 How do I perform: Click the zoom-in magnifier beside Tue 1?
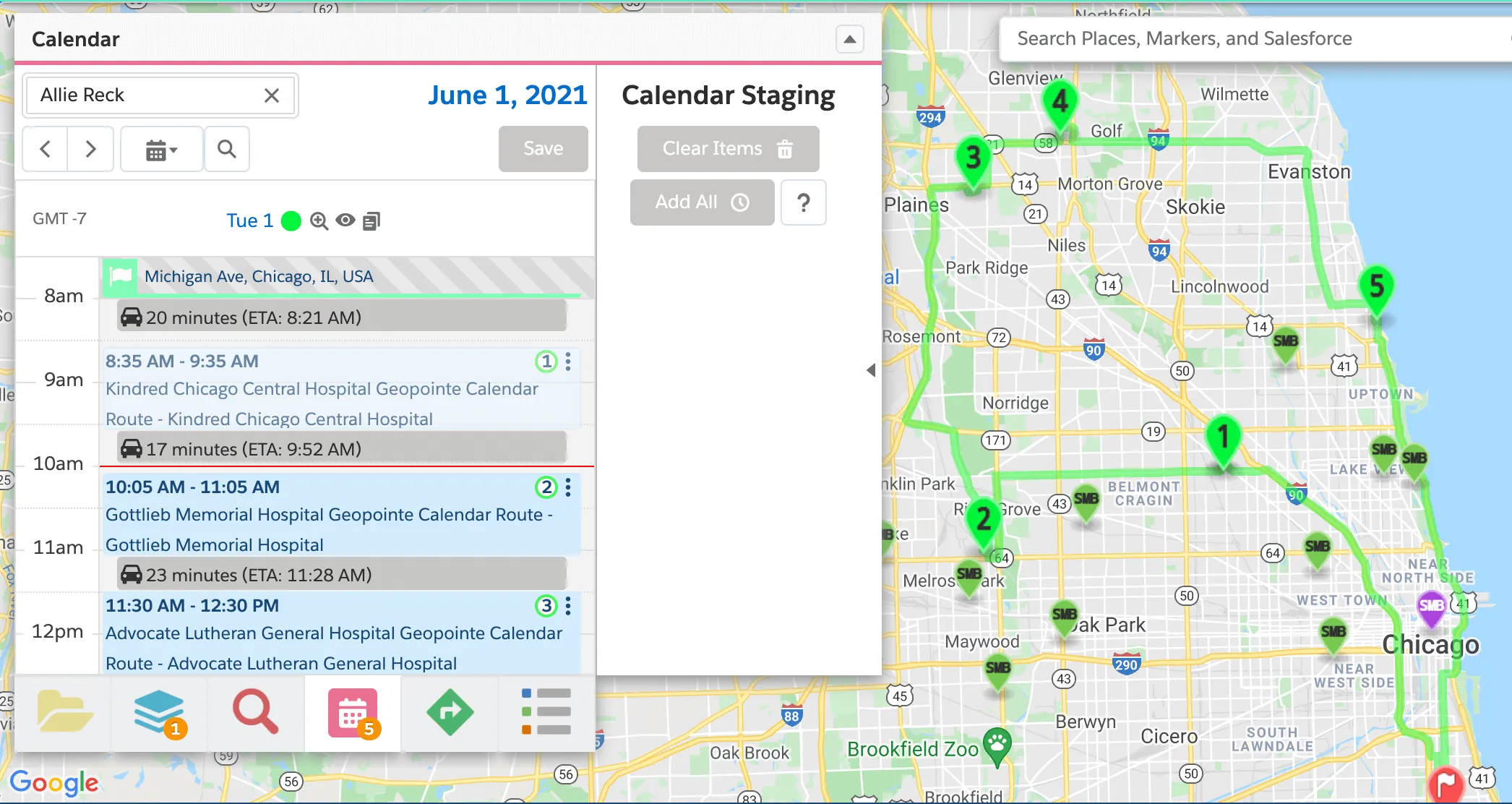click(x=319, y=221)
